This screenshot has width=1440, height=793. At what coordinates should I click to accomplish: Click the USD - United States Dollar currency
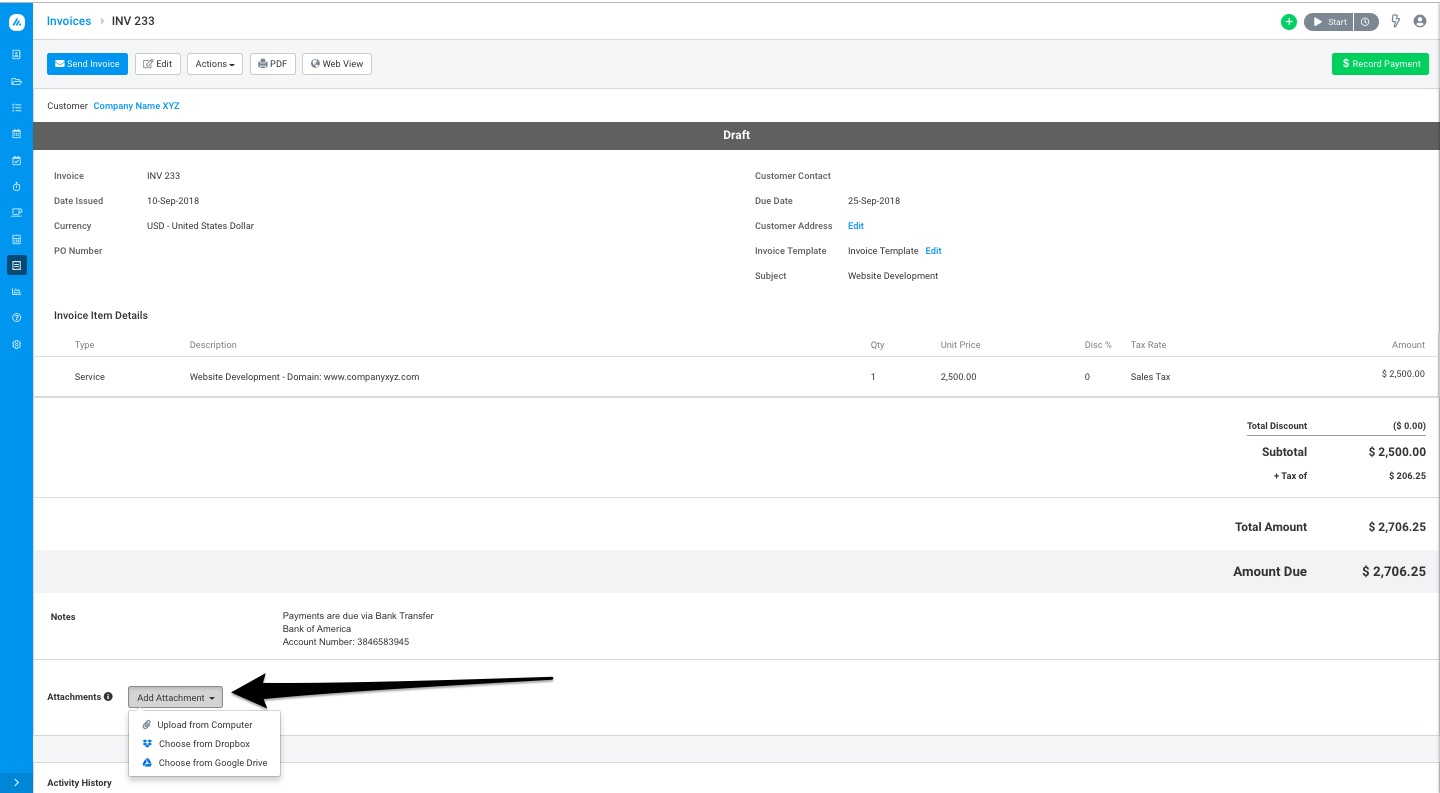[x=200, y=226]
